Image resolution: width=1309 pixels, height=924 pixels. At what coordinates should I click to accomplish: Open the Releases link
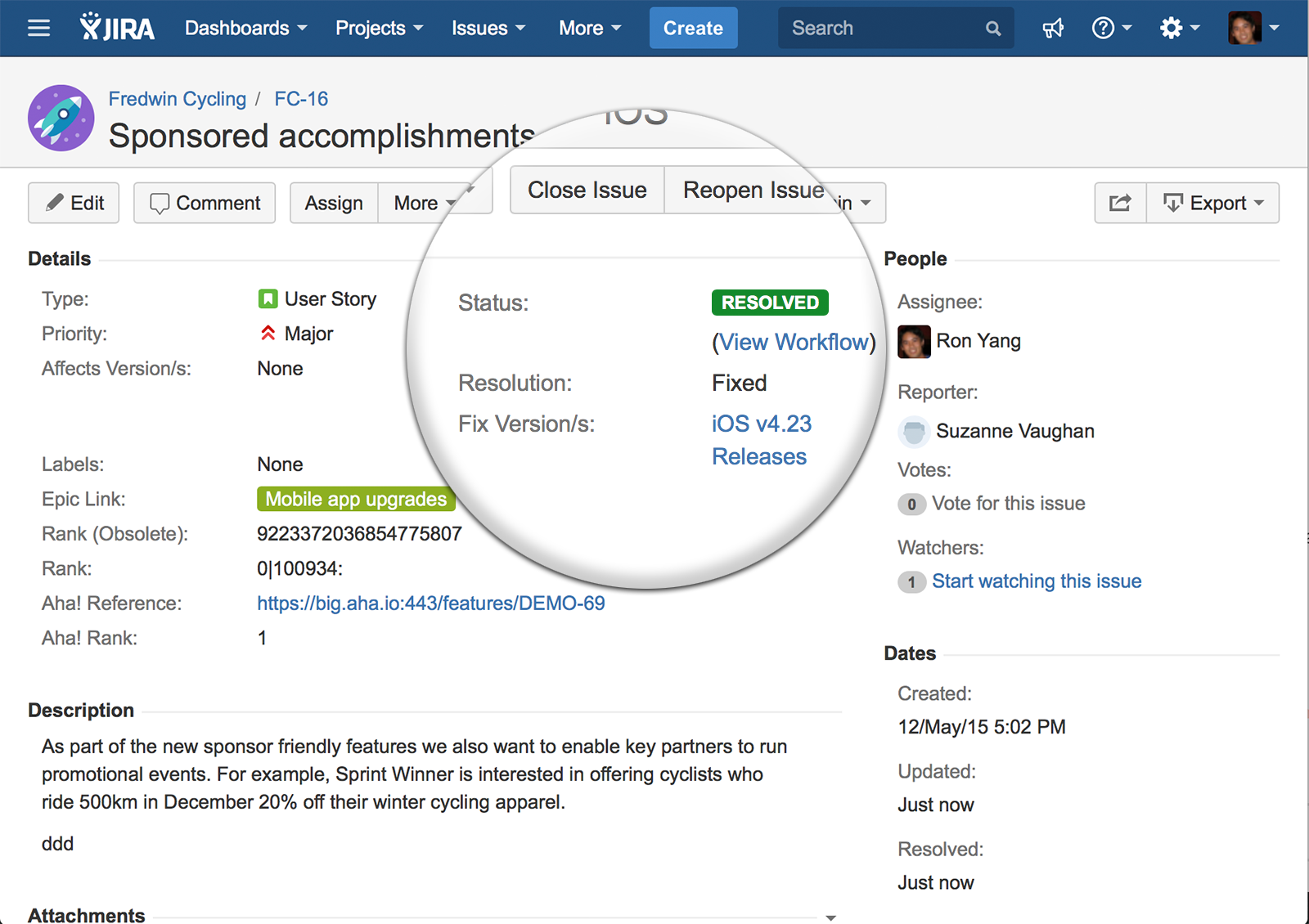[x=759, y=456]
